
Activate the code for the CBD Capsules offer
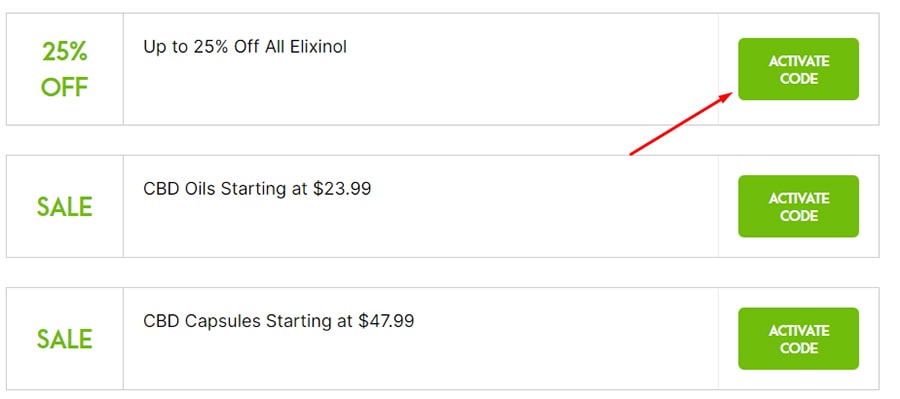tap(798, 339)
